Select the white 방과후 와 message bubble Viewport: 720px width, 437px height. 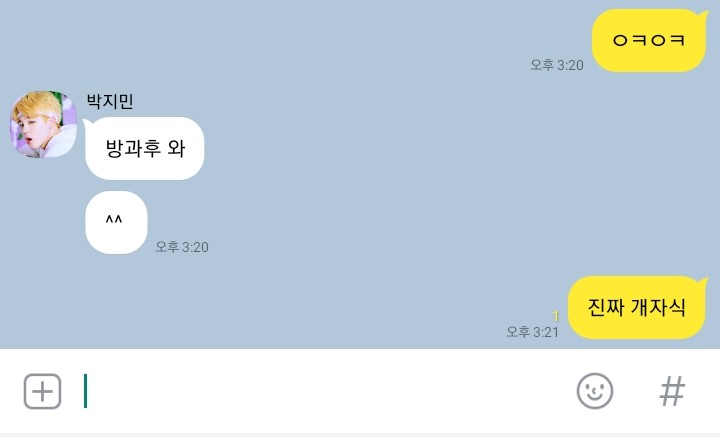(144, 148)
